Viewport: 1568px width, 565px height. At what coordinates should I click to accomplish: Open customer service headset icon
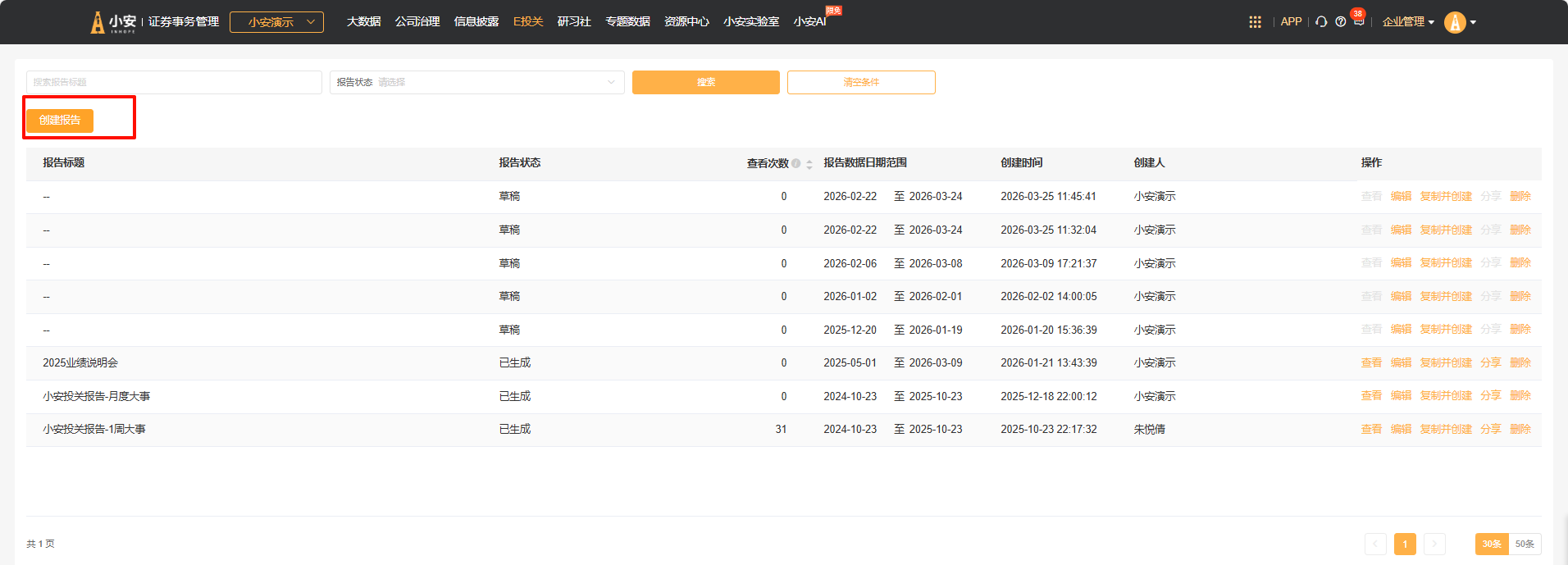[1321, 22]
